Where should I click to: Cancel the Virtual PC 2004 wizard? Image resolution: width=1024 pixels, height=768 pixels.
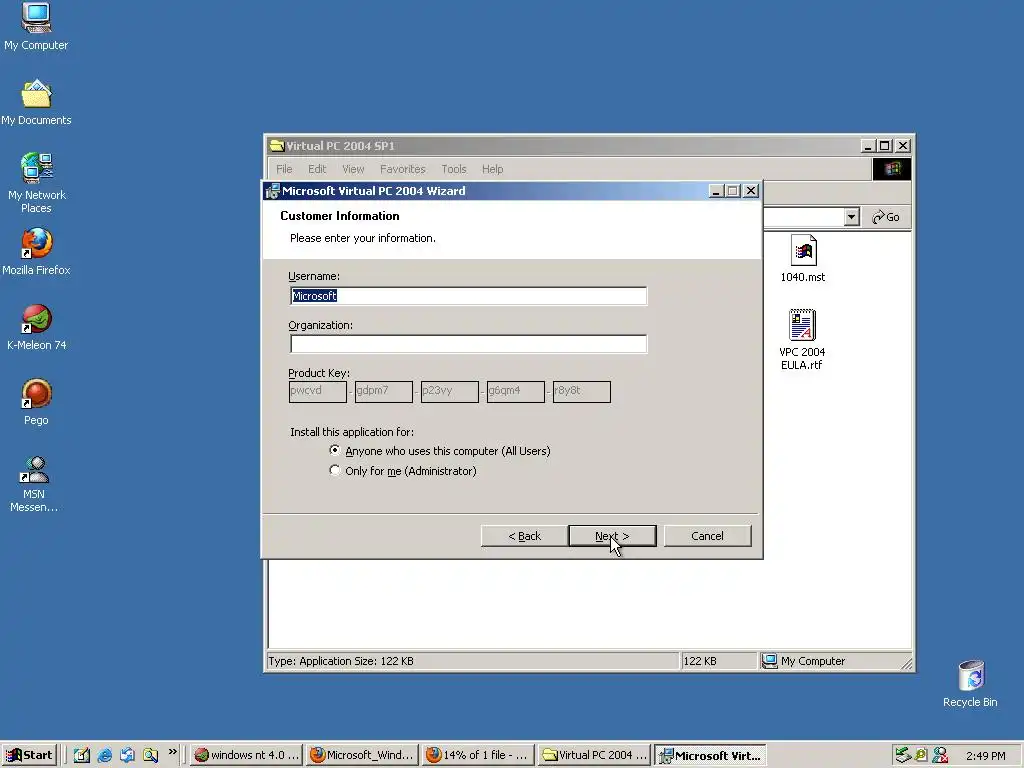click(707, 536)
